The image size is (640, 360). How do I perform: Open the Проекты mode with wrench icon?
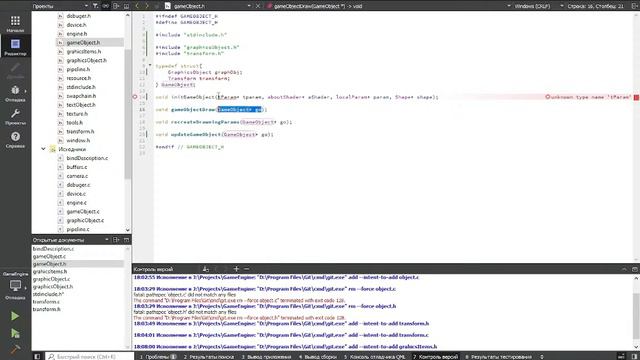(15, 116)
